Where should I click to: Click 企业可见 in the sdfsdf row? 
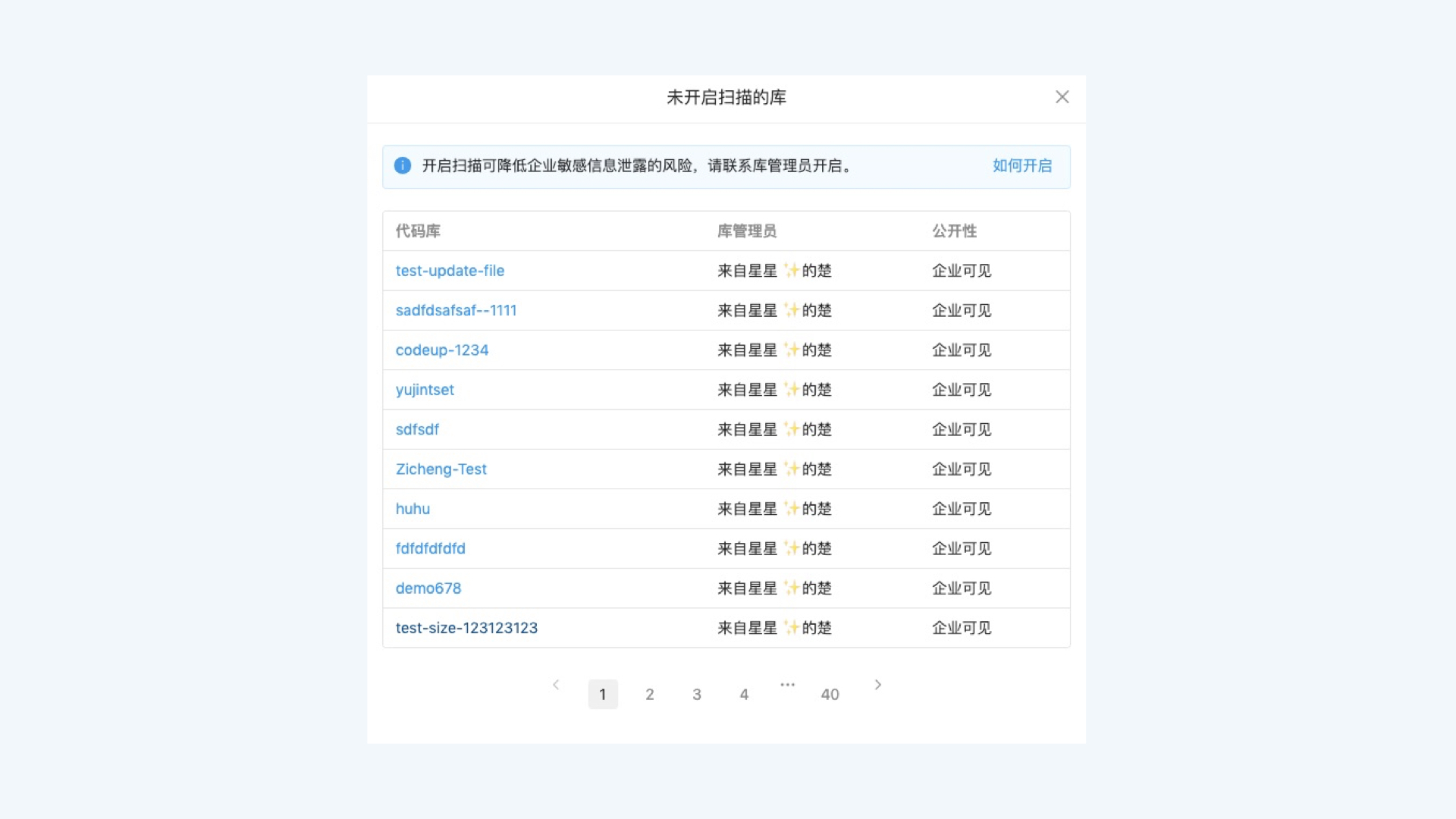pyautogui.click(x=962, y=429)
